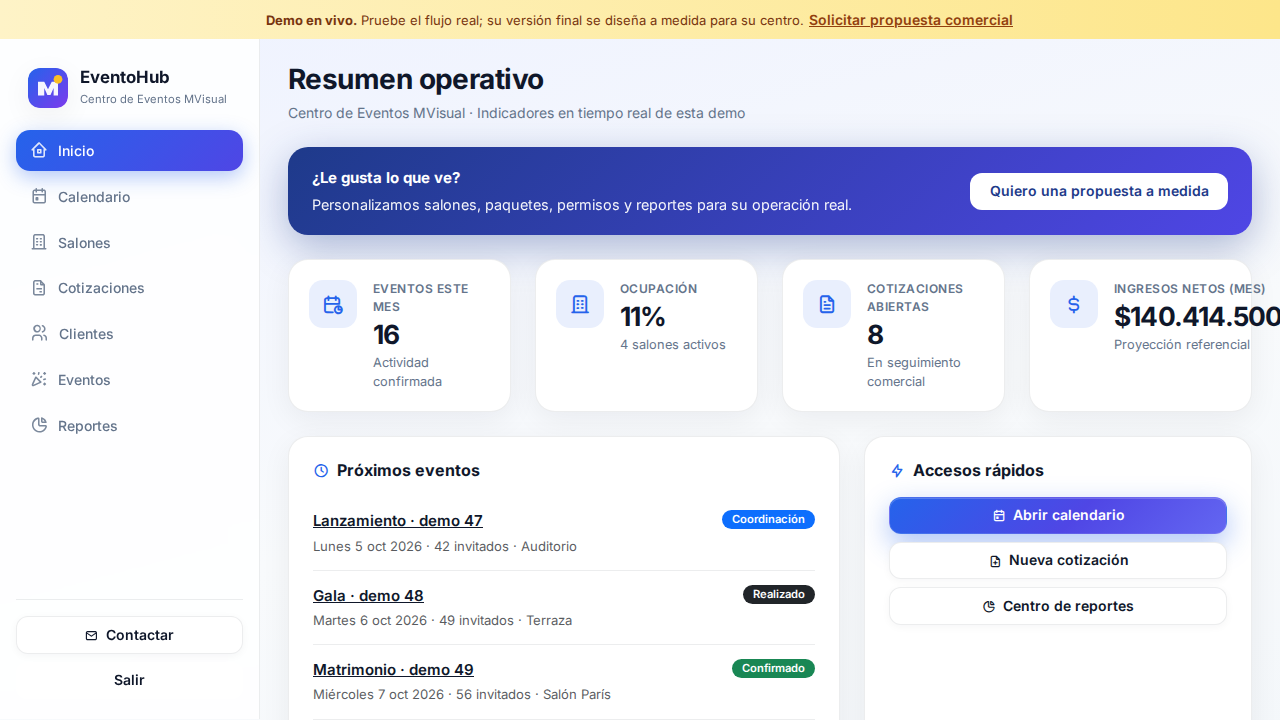
Task: Click the lightning icon beside Accesos rápidos
Action: click(897, 470)
